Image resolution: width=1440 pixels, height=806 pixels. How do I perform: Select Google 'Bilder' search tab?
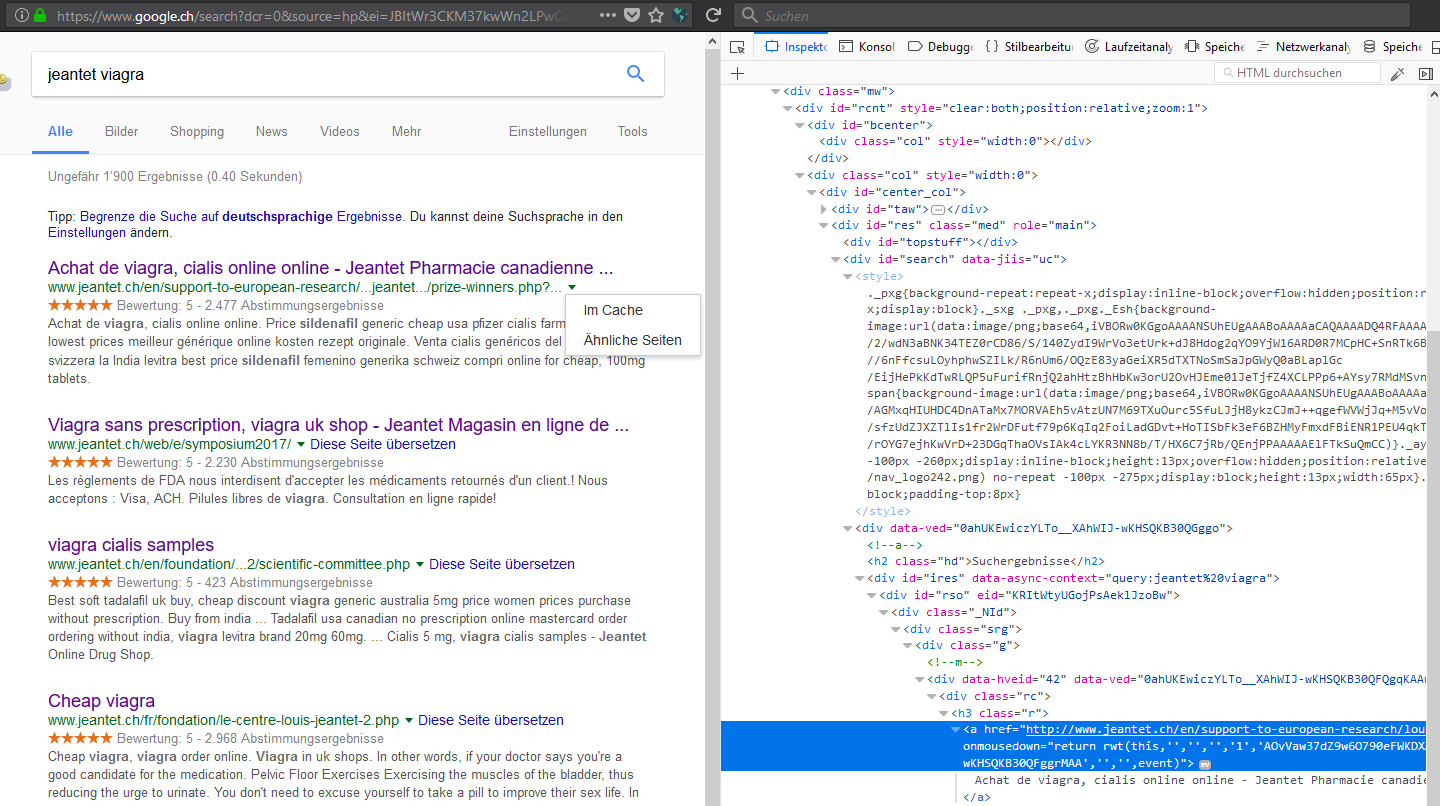(x=122, y=131)
